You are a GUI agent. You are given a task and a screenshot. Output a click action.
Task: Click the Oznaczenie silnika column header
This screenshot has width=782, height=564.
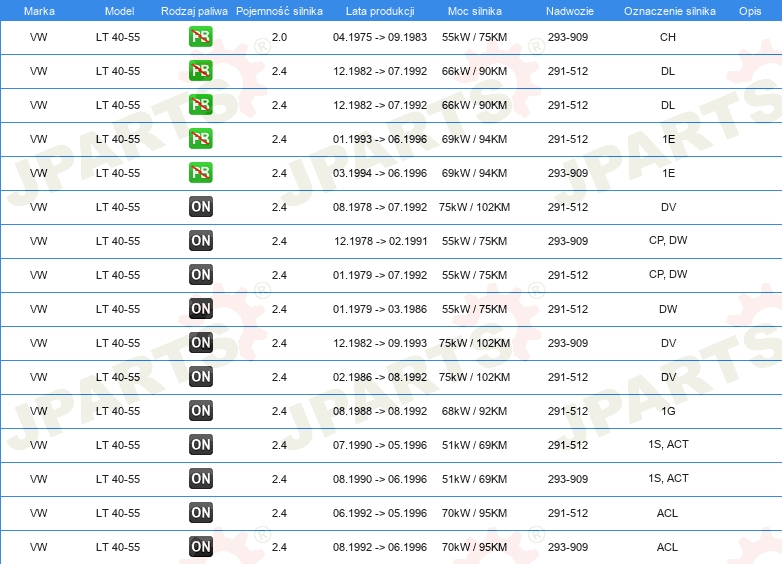(x=669, y=11)
